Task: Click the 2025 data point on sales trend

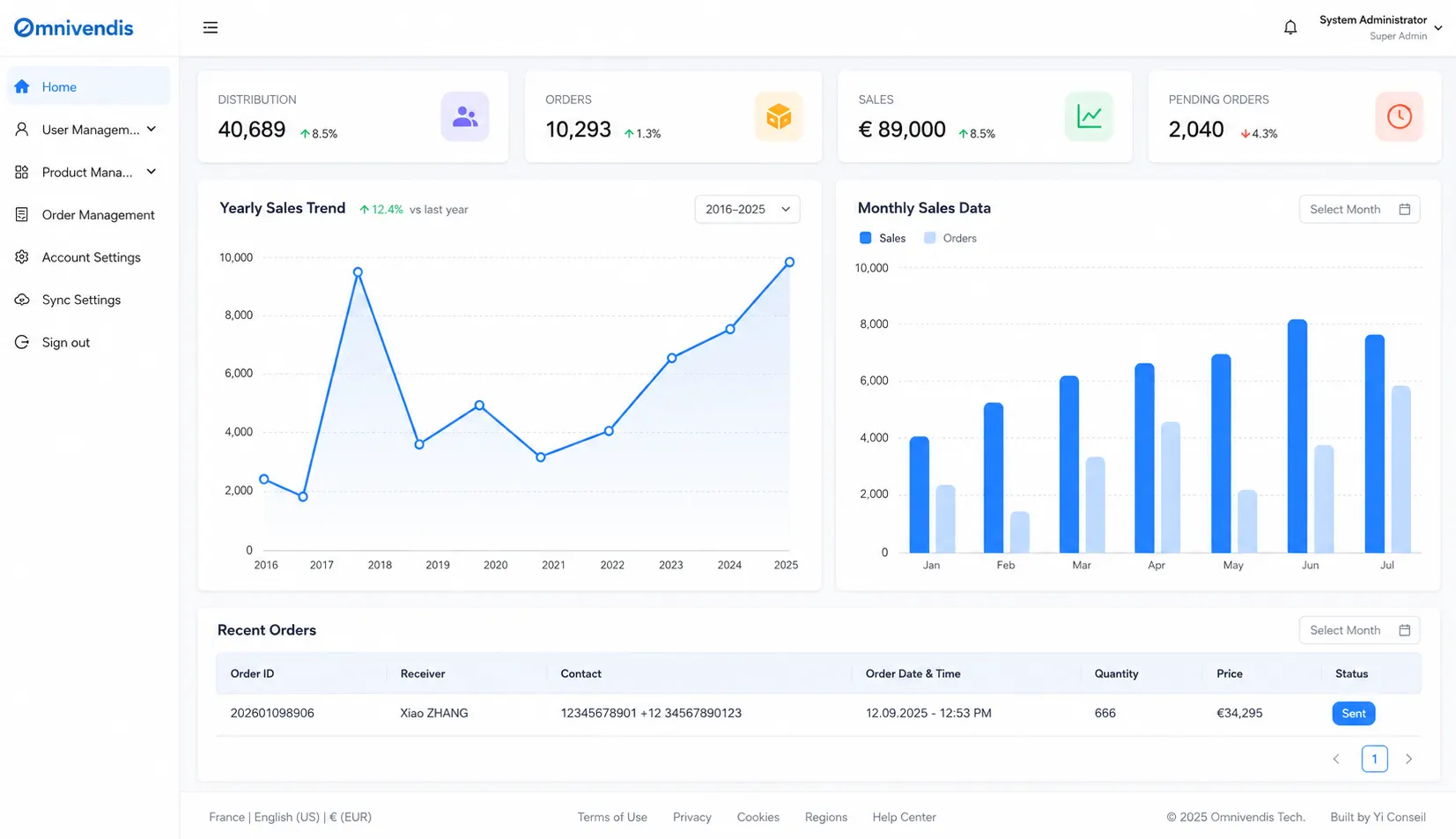Action: click(x=789, y=262)
